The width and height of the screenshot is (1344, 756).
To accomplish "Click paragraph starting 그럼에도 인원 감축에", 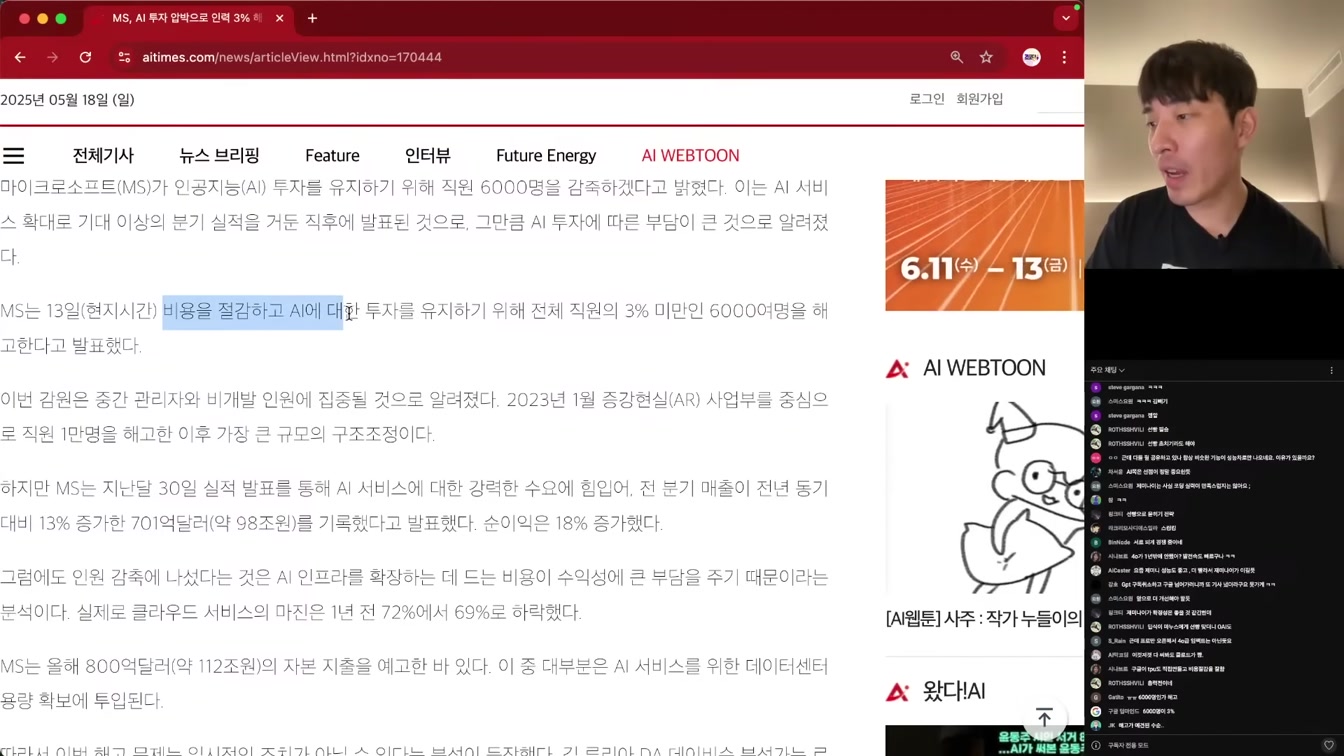I will [414, 594].
